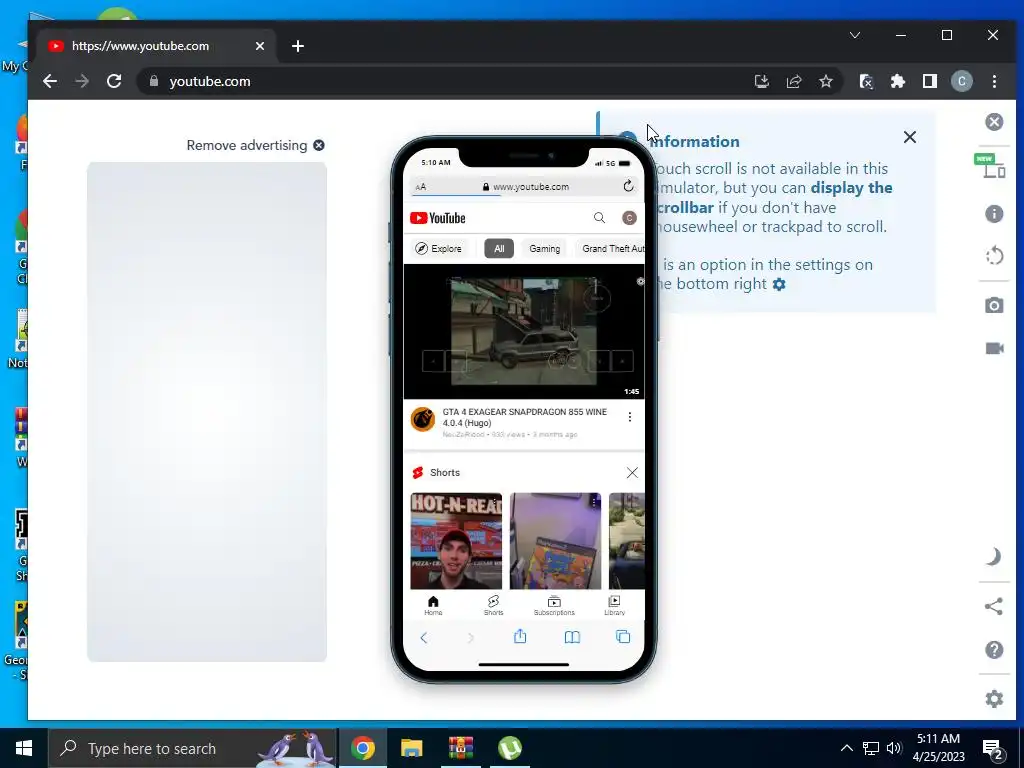The width and height of the screenshot is (1024, 768).
Task: Click Chrome's back arrow button
Action: (x=50, y=81)
